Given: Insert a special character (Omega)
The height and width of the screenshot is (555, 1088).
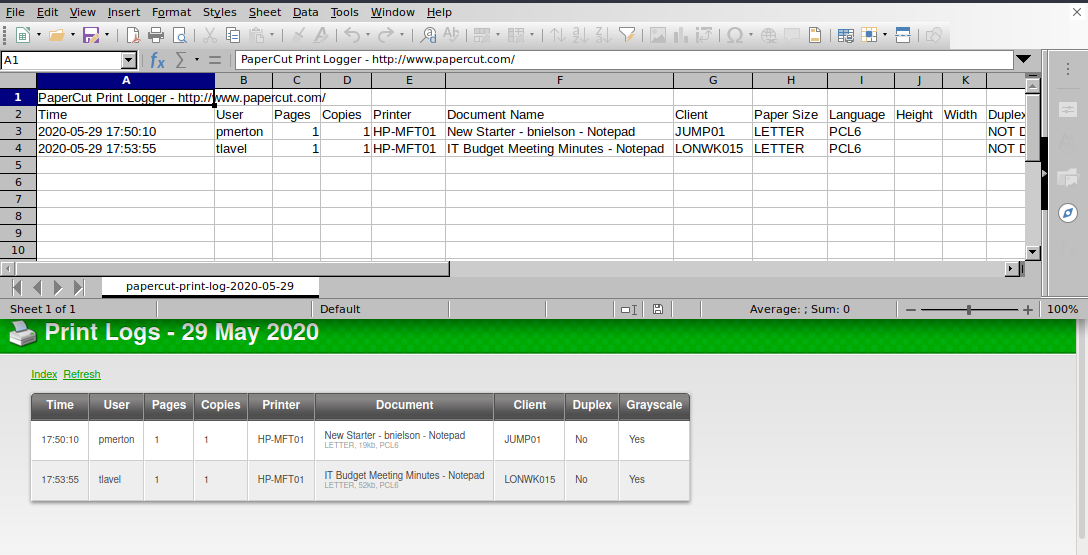Looking at the screenshot, I should coord(735,35).
